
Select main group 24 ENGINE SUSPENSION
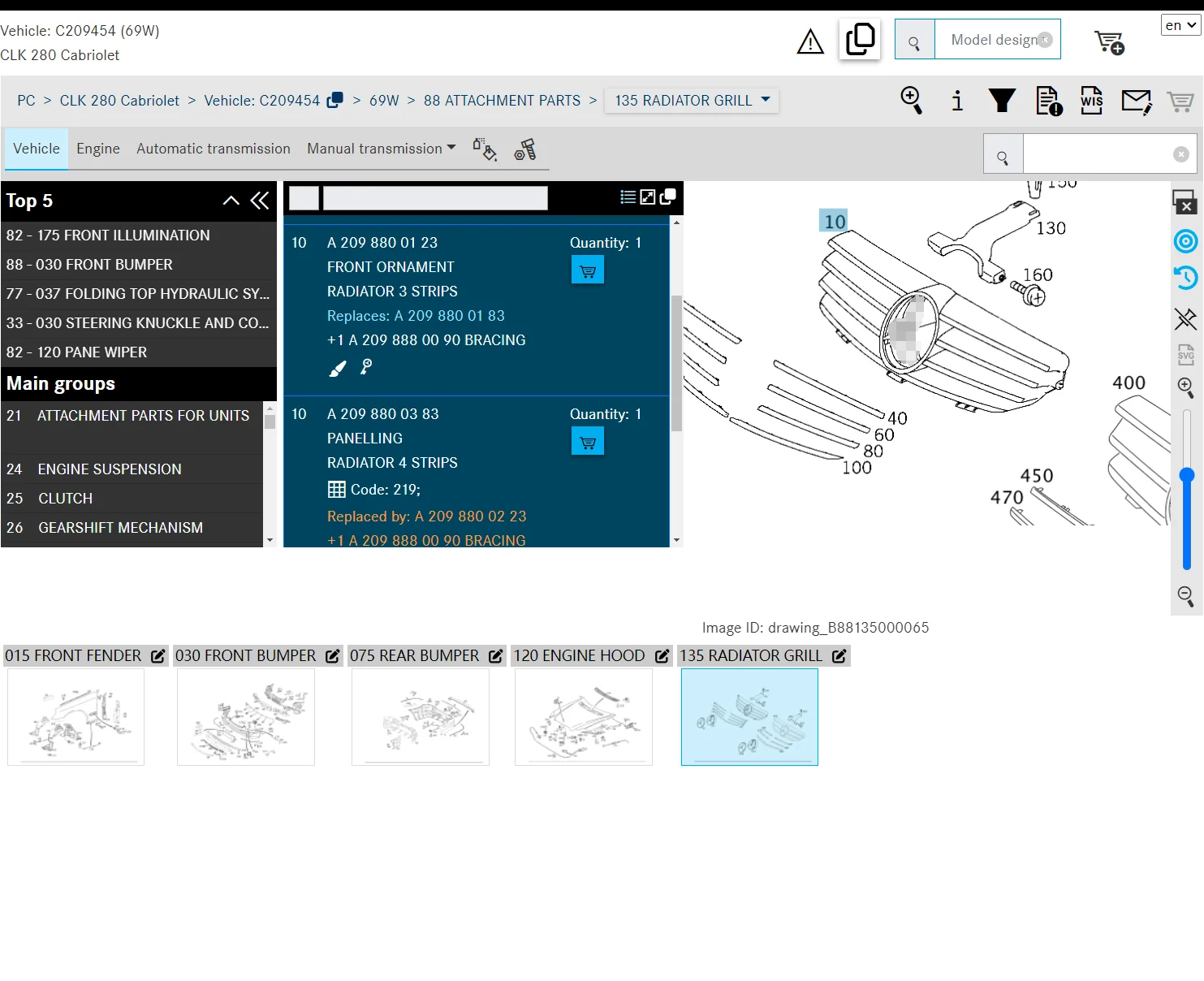pos(132,469)
